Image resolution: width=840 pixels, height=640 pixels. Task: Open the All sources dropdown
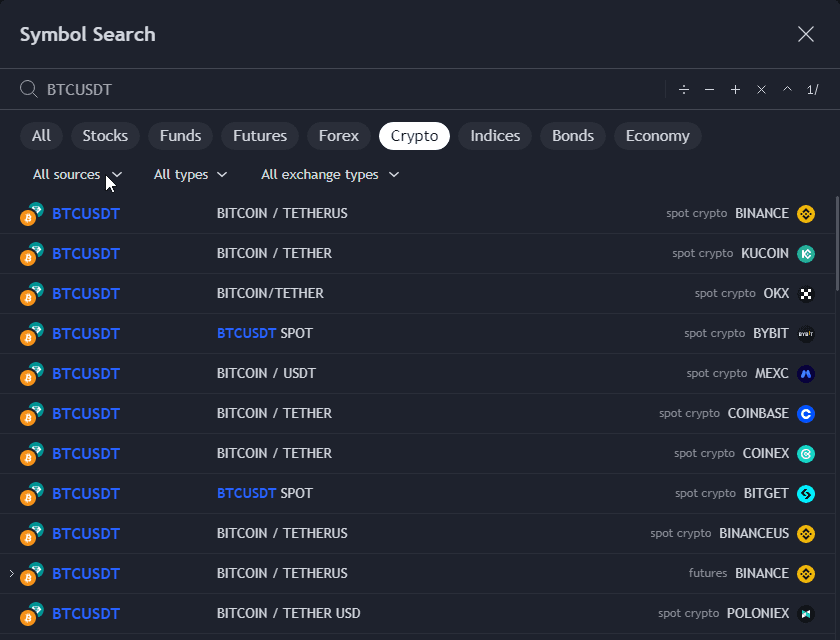click(77, 175)
